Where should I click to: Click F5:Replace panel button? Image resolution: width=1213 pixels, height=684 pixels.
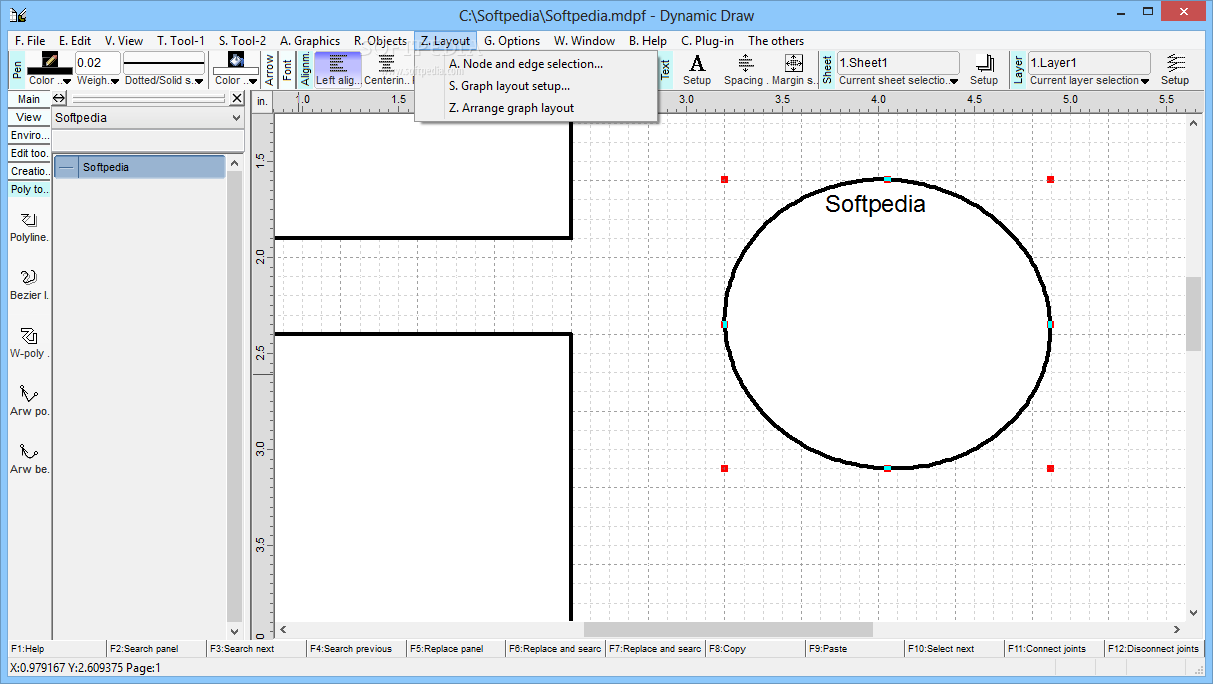tap(455, 648)
